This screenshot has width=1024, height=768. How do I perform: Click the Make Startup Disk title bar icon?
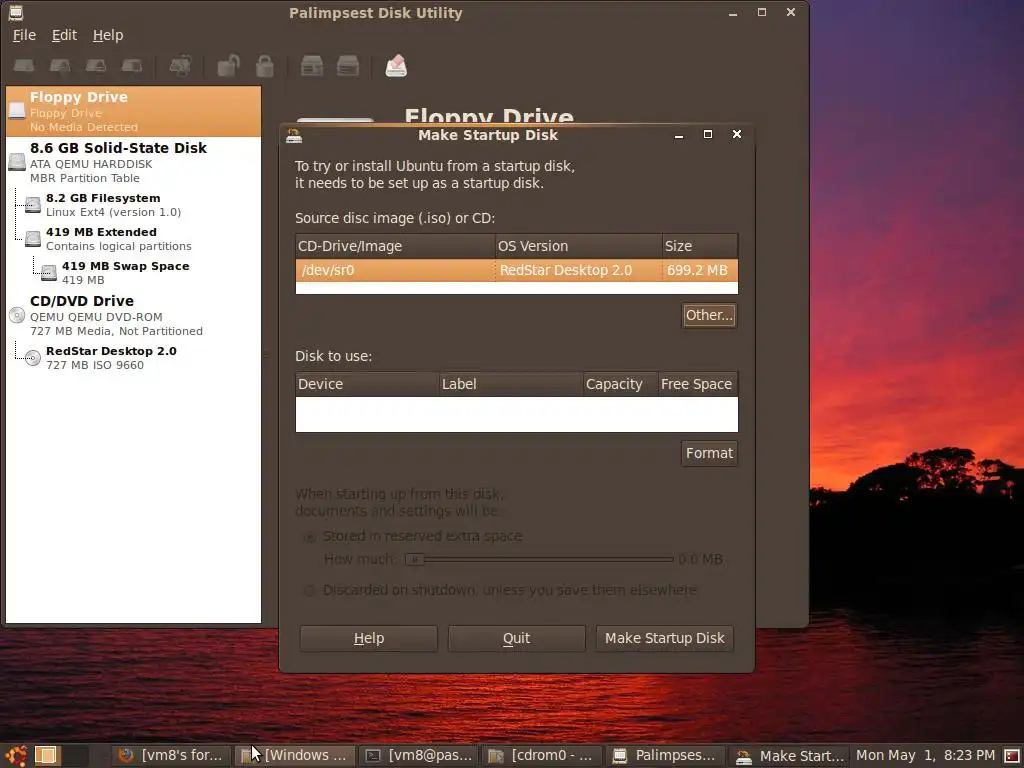294,135
